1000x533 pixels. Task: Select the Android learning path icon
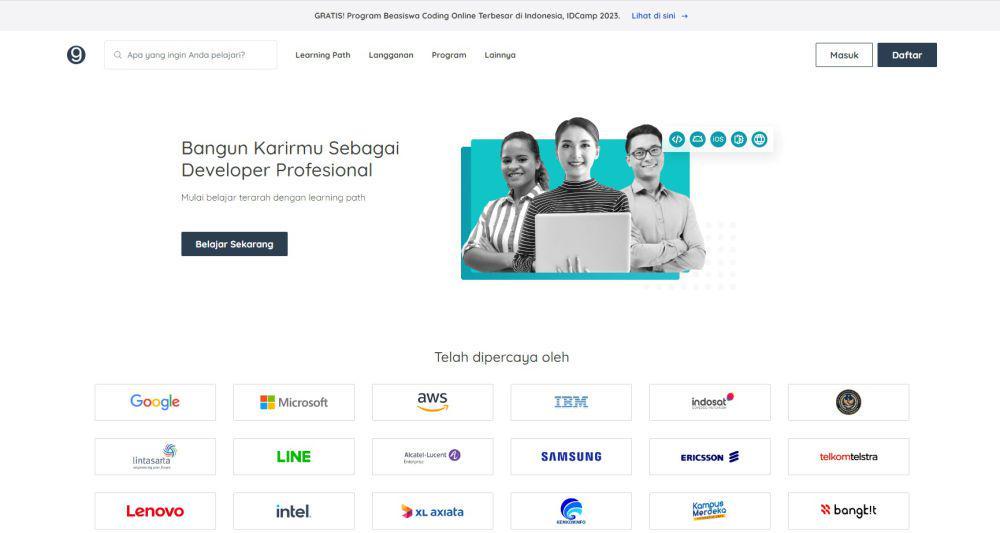698,139
